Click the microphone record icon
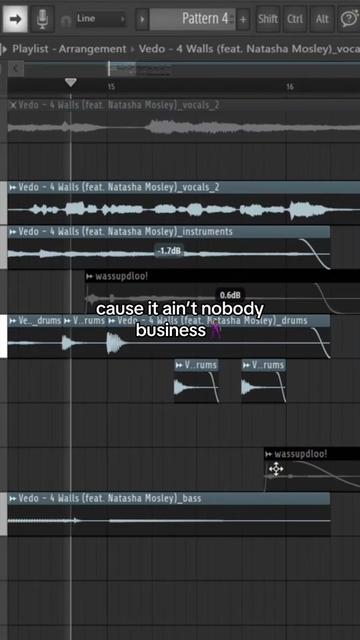 tap(42, 19)
